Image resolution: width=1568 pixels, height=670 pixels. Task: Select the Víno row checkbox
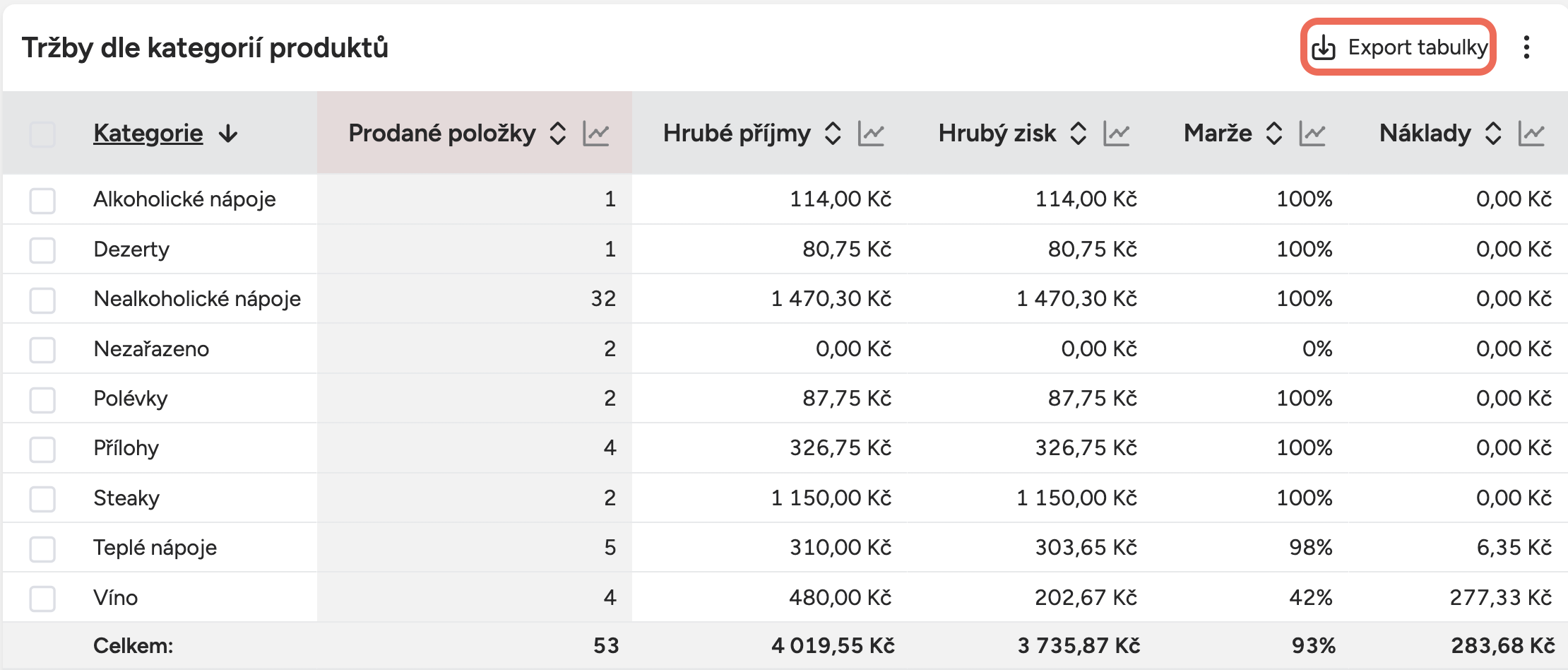tap(42, 599)
